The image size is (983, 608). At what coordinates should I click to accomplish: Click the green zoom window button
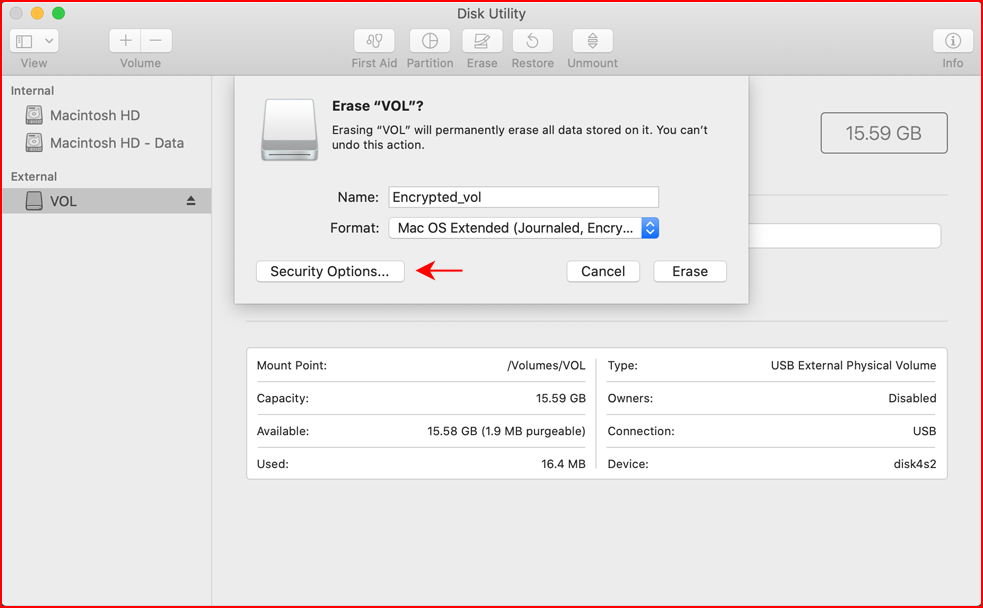point(58,13)
